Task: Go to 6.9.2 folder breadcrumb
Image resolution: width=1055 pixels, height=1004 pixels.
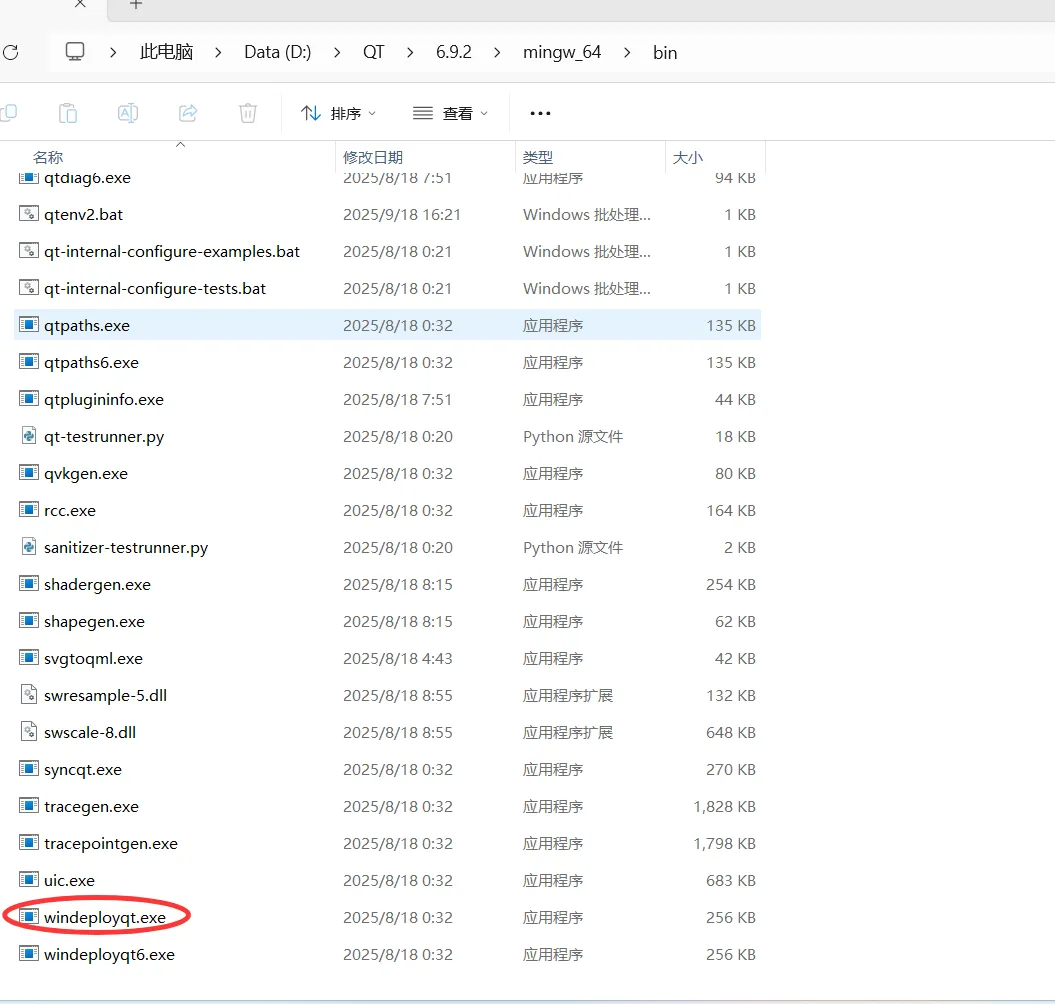Action: (453, 52)
